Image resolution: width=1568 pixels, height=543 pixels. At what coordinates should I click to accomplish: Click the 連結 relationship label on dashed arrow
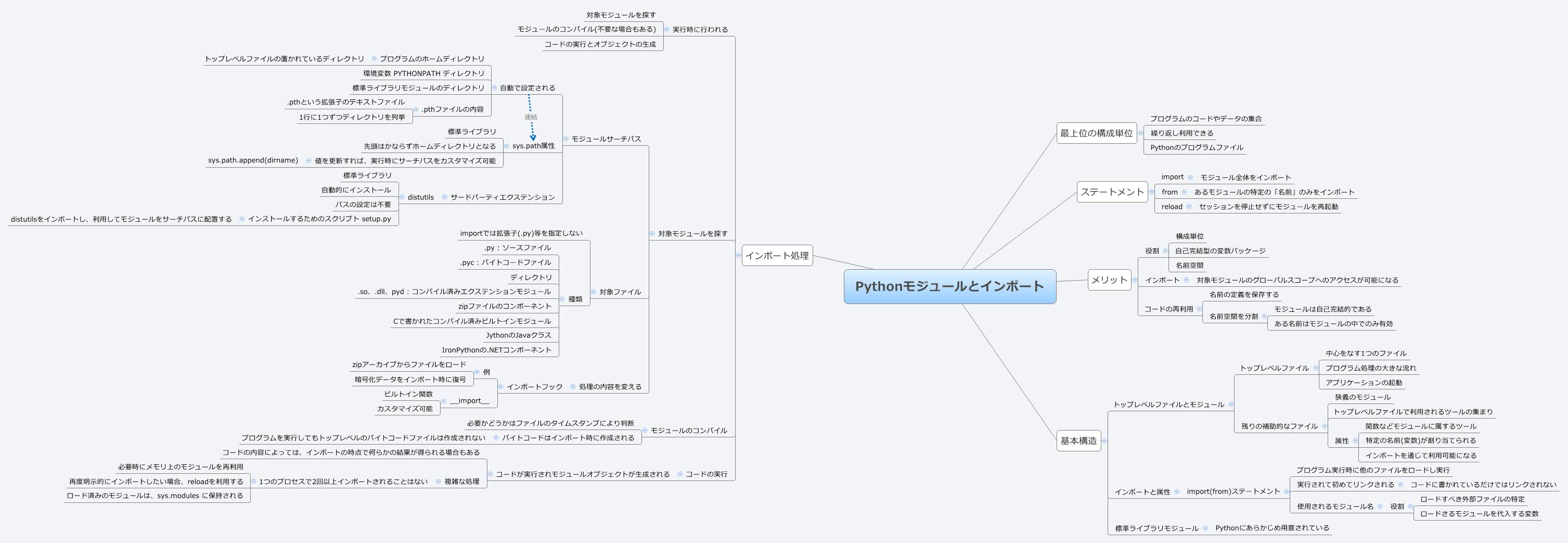[x=531, y=118]
